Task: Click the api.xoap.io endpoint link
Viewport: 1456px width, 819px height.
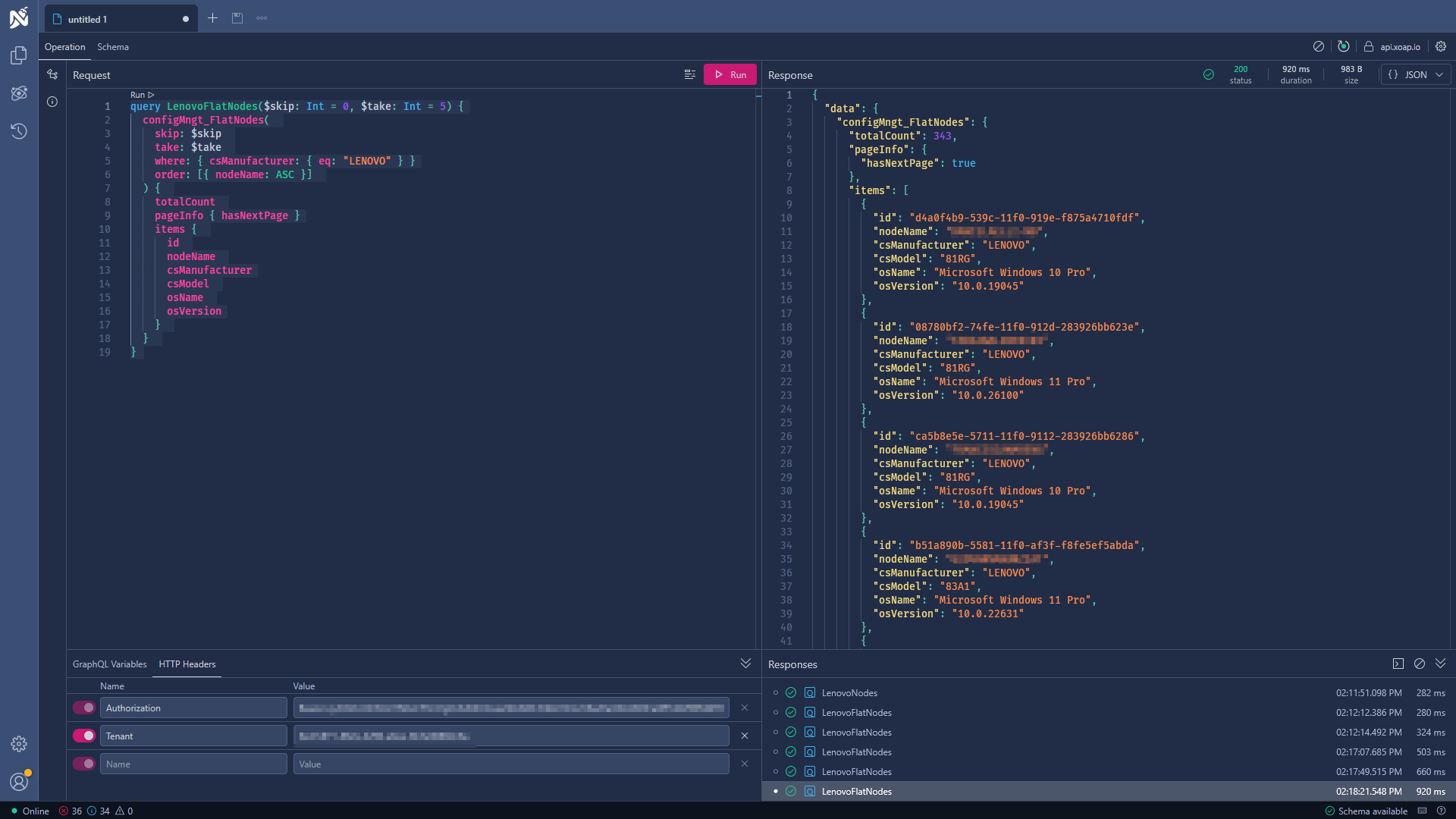Action: tap(1399, 46)
